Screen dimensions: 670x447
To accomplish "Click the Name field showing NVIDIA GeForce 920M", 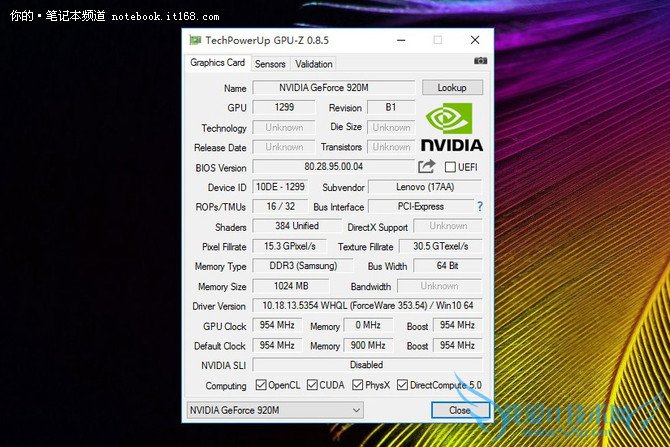I will pyautogui.click(x=333, y=88).
